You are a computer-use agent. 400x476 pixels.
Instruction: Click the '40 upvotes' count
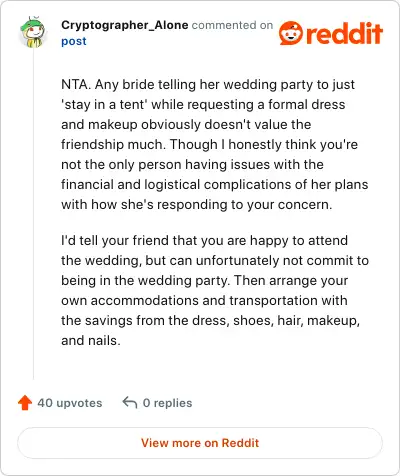click(x=70, y=403)
